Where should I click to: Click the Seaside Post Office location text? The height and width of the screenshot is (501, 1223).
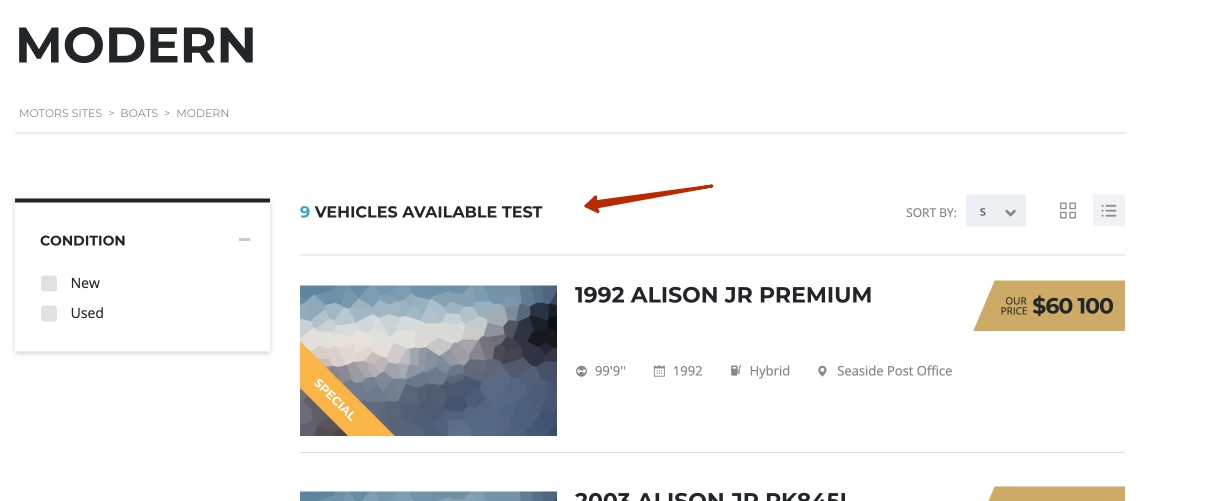[x=894, y=371]
